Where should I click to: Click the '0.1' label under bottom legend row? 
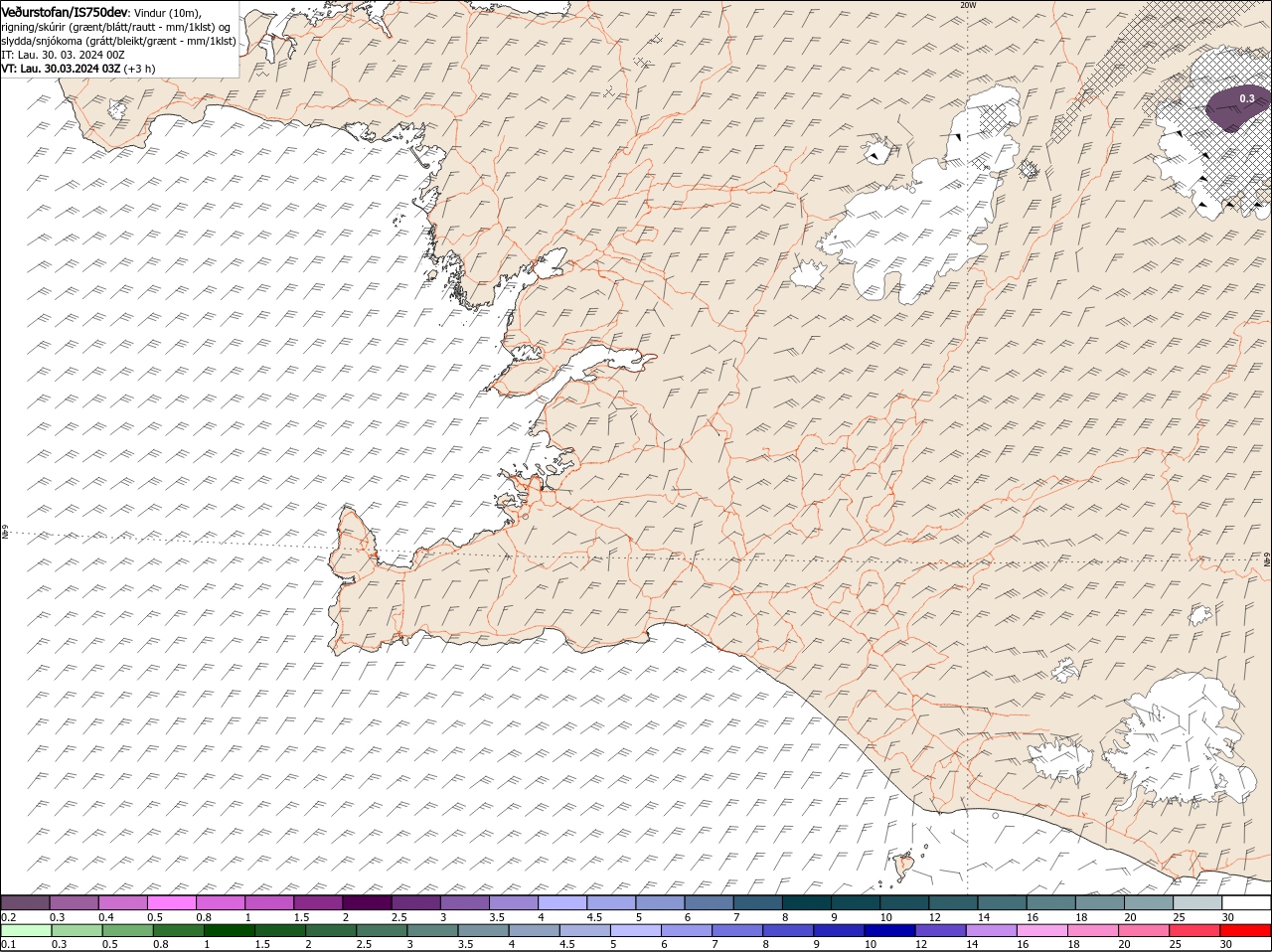[x=9, y=944]
